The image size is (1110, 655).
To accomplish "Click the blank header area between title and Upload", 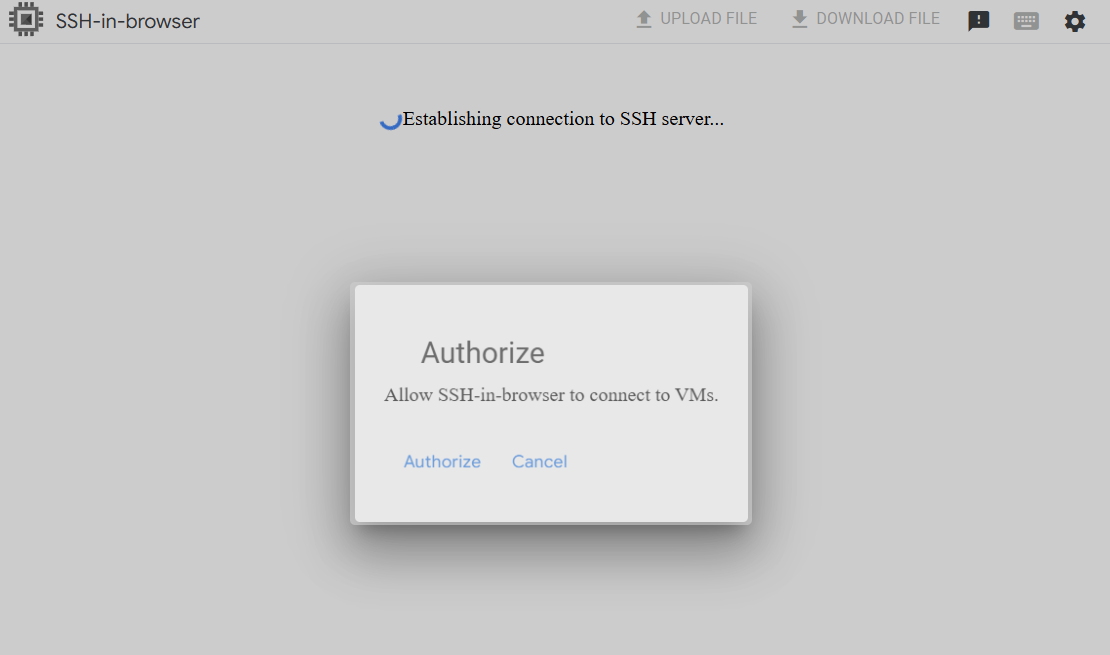I will point(418,21).
